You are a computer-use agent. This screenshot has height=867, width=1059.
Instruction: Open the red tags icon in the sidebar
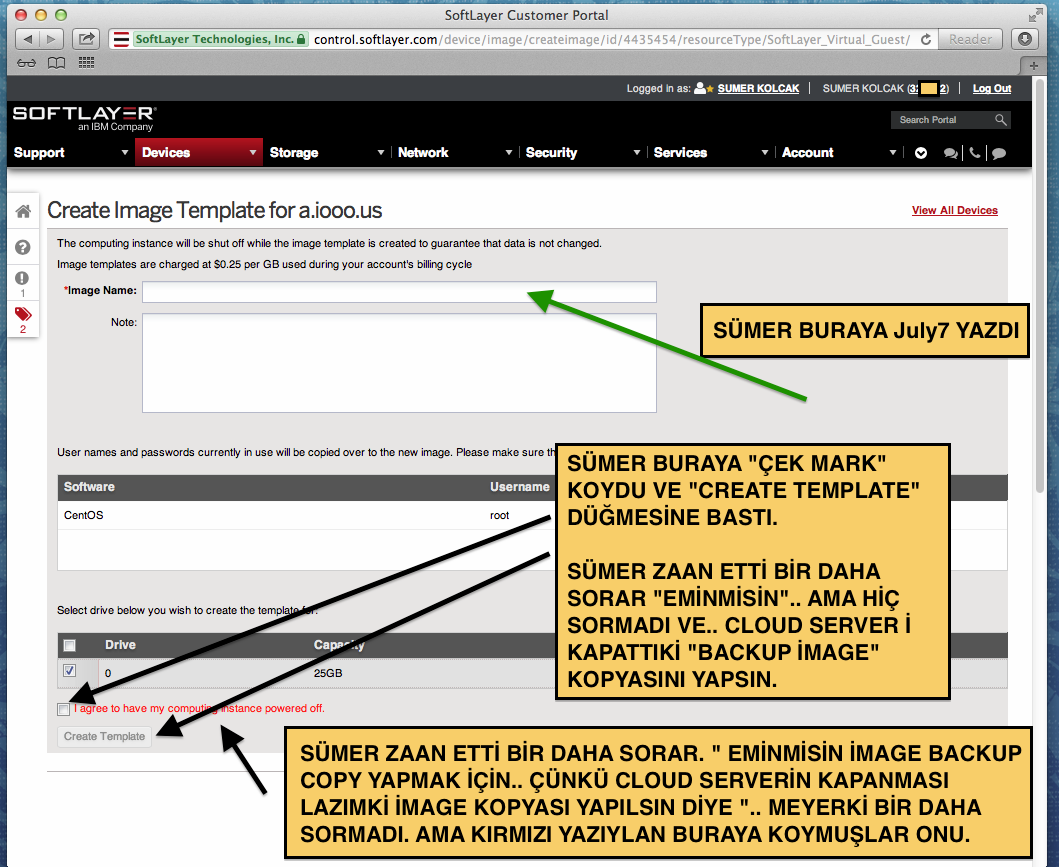coord(23,314)
